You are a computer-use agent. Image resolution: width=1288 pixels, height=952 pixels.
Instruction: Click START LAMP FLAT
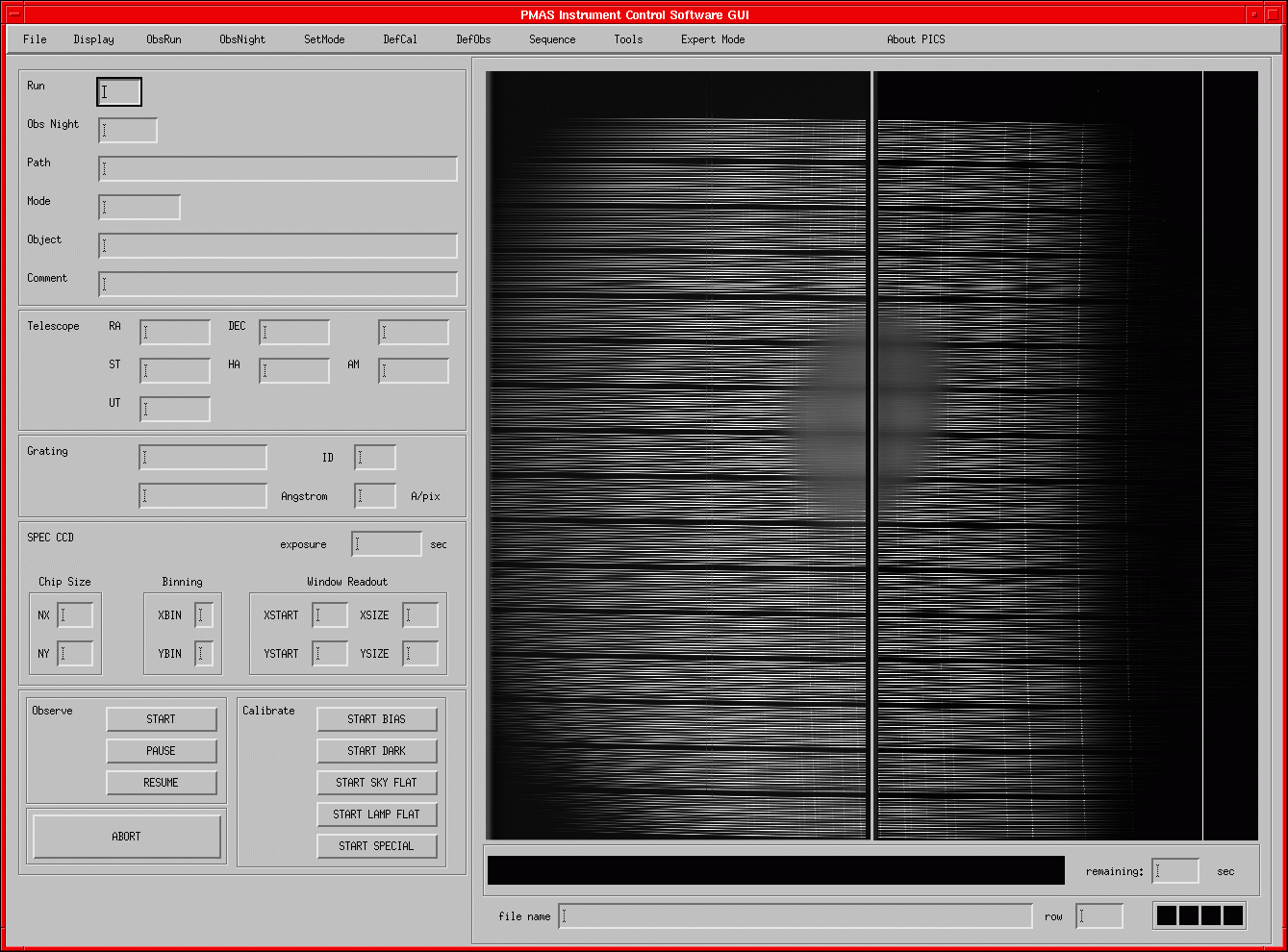[376, 814]
